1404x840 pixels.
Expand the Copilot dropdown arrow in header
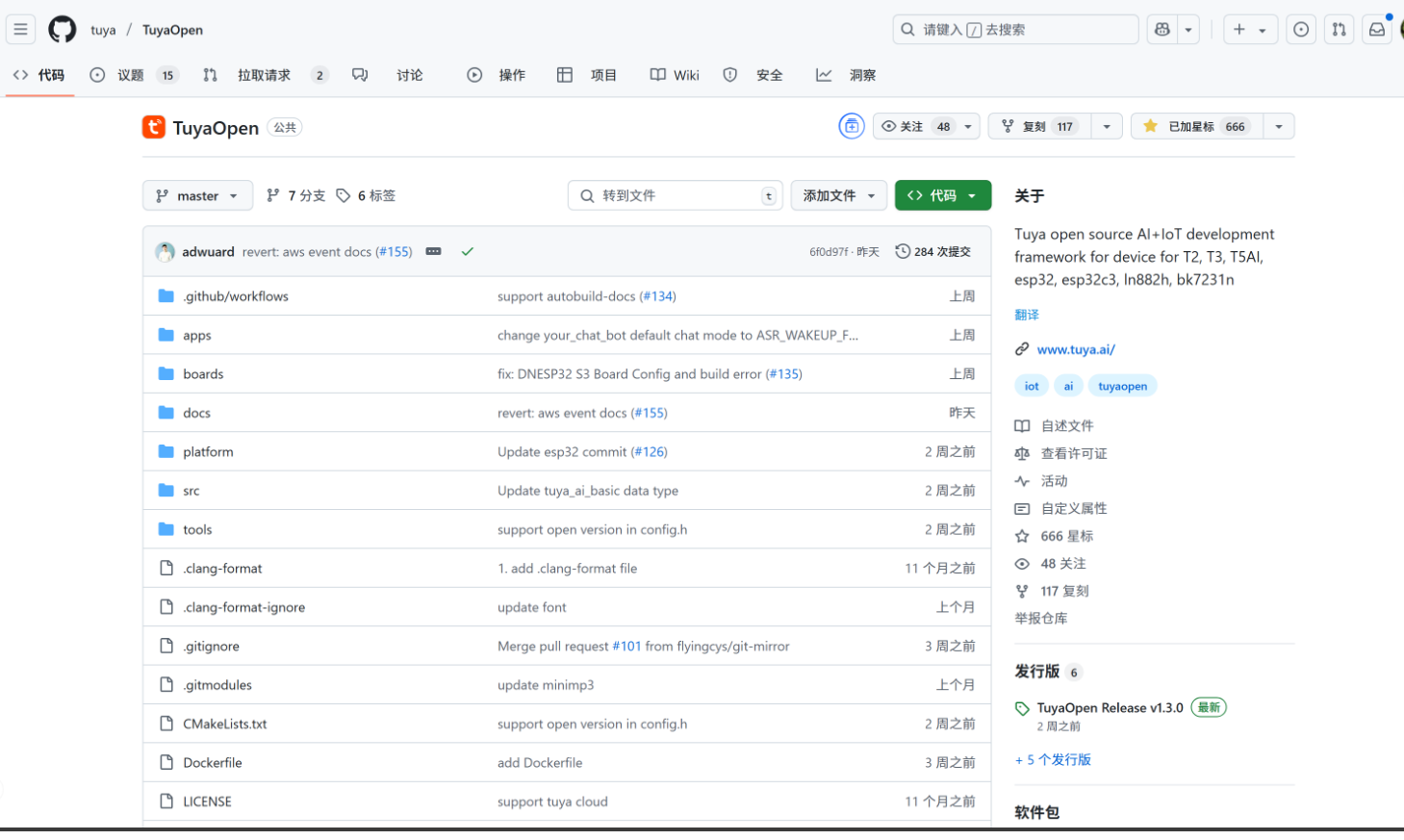click(x=1188, y=30)
